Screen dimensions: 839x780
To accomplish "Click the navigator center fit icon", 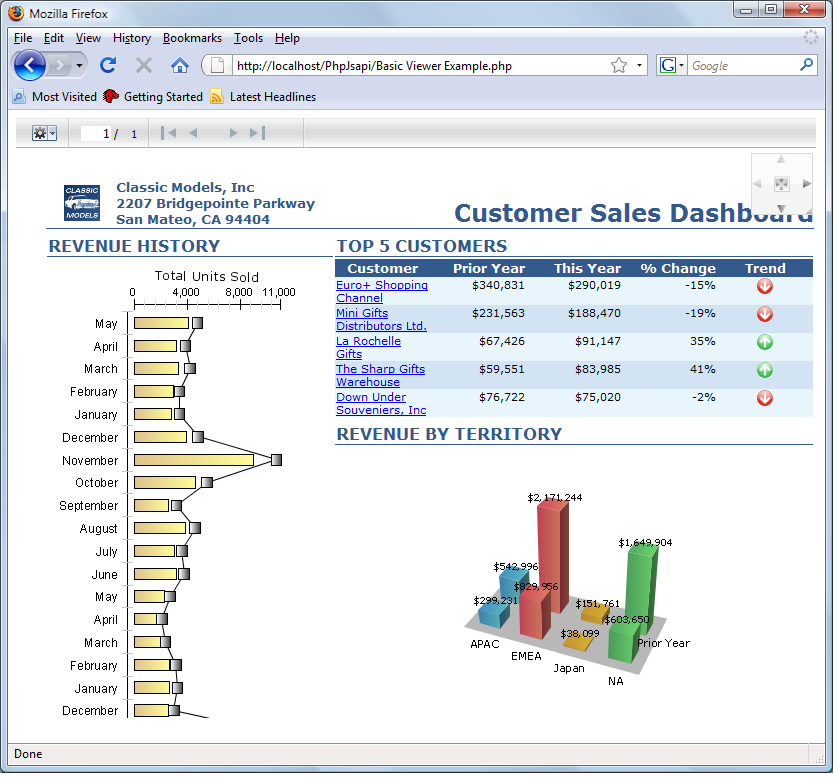I will [781, 184].
